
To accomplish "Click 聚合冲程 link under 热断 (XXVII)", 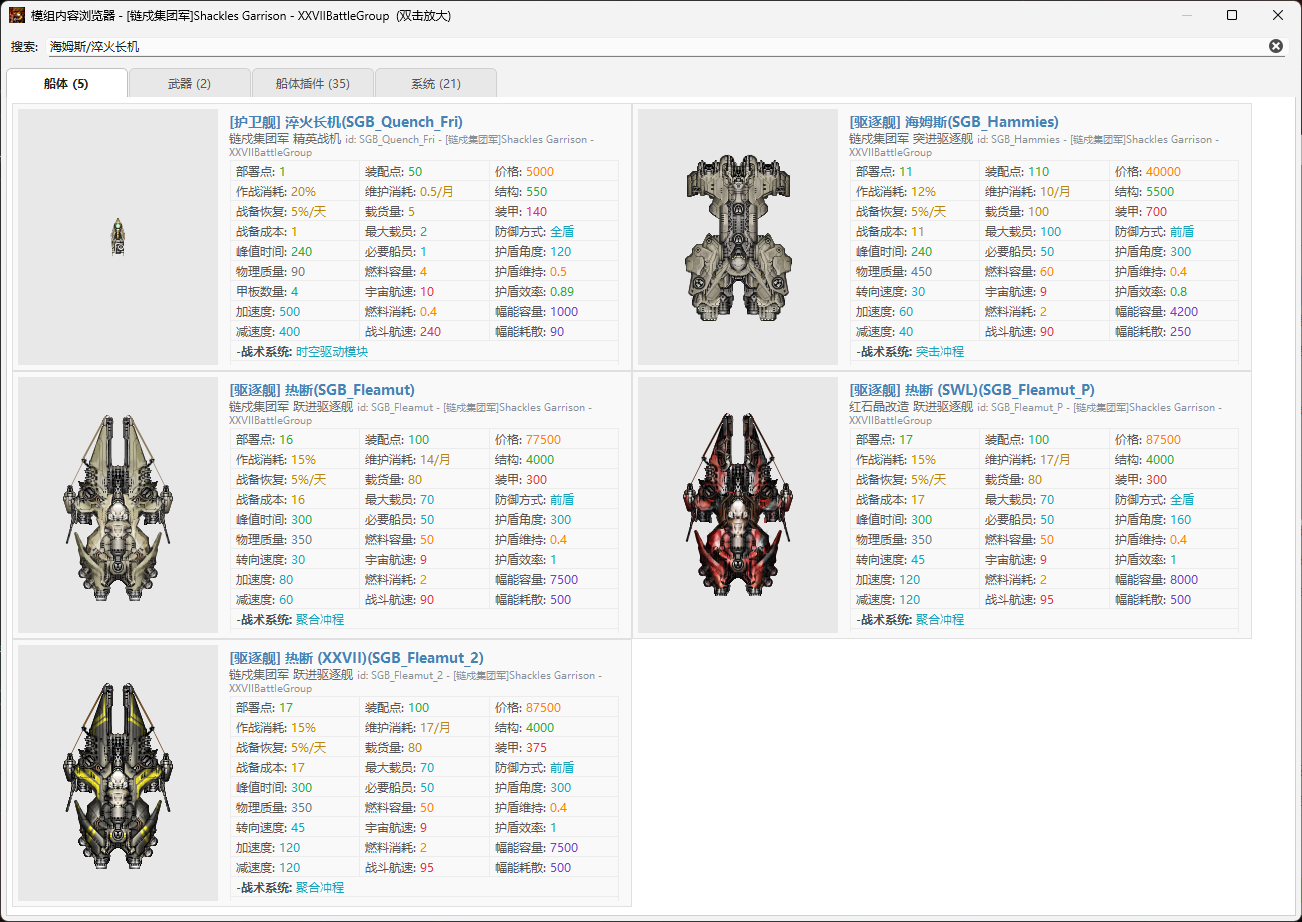I will (x=320, y=888).
